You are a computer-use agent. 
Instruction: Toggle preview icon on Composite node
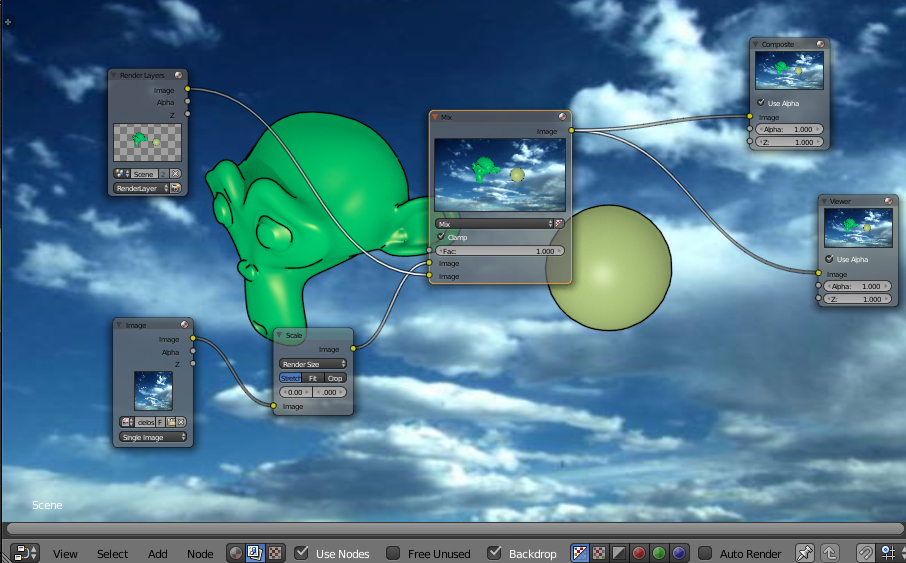[820, 44]
